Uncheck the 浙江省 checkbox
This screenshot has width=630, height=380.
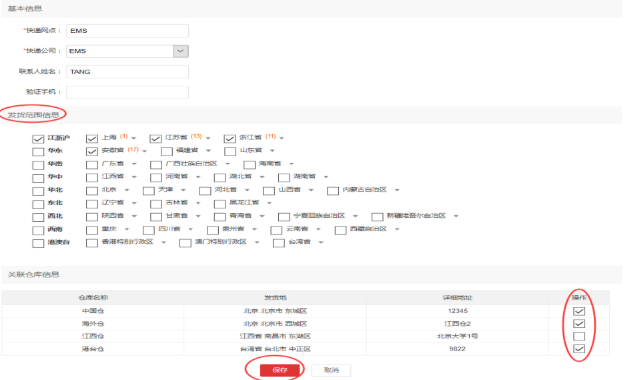coord(229,139)
